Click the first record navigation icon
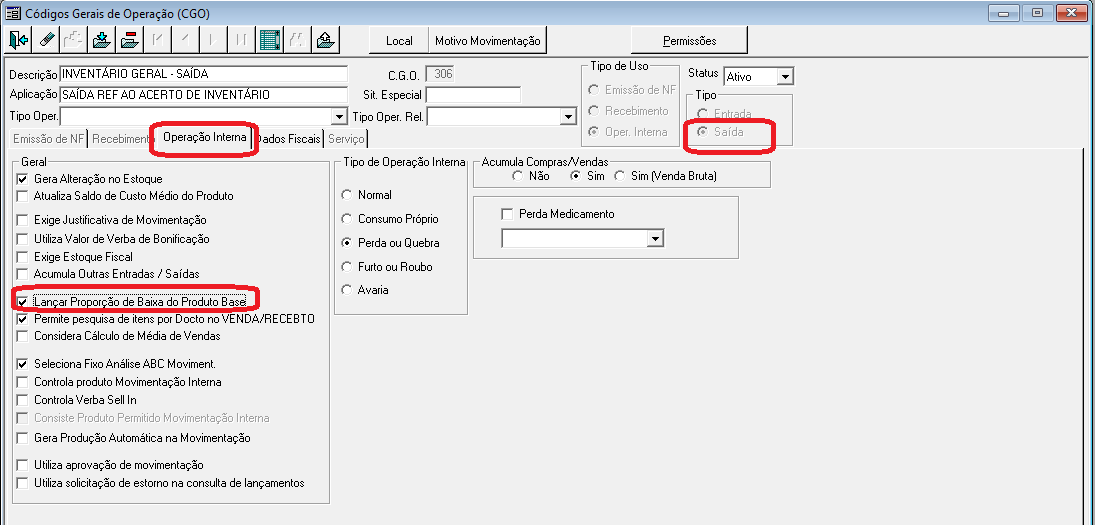This screenshot has width=1095, height=525. pos(158,40)
